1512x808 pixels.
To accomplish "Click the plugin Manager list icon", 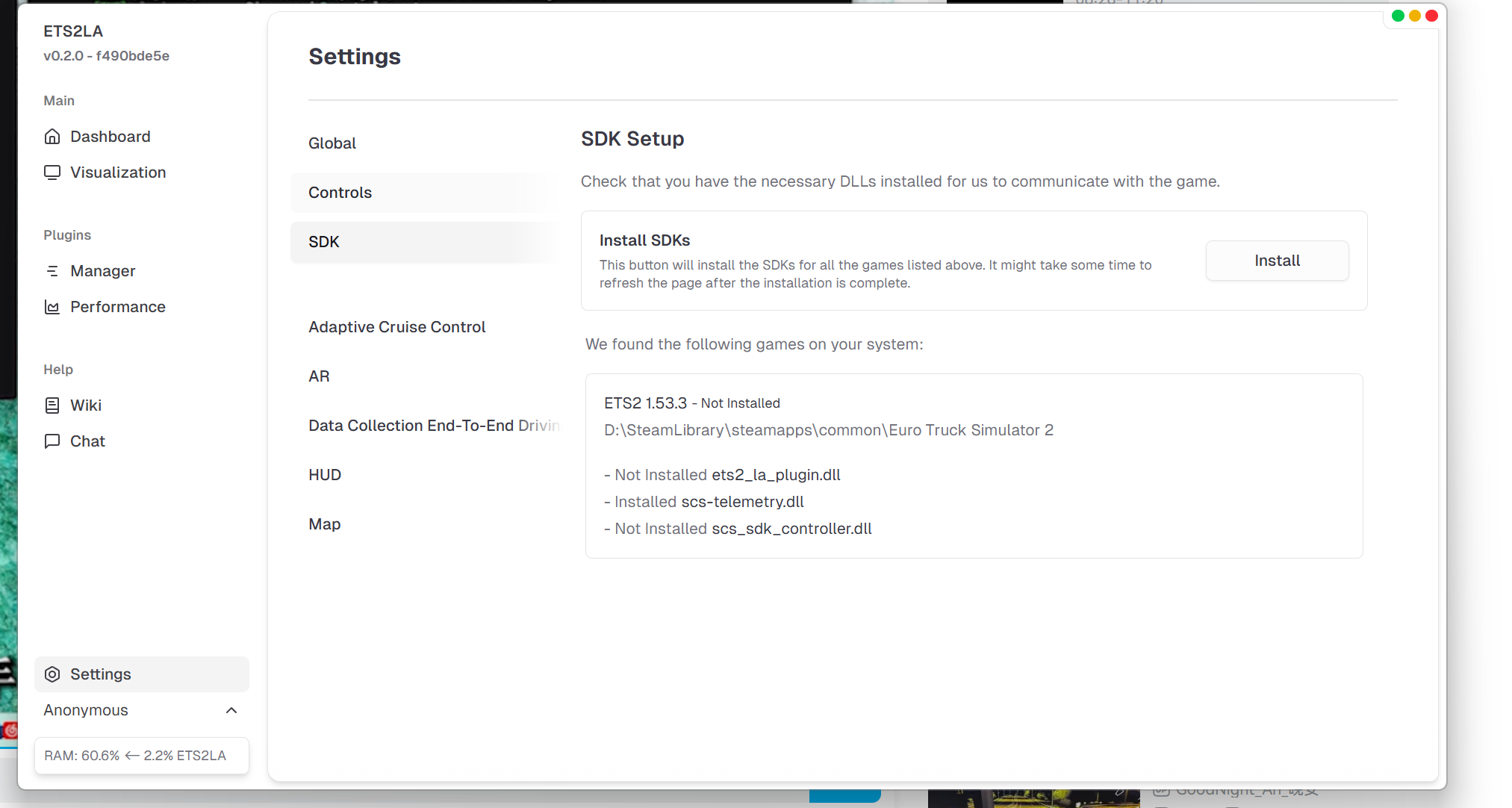I will (52, 271).
